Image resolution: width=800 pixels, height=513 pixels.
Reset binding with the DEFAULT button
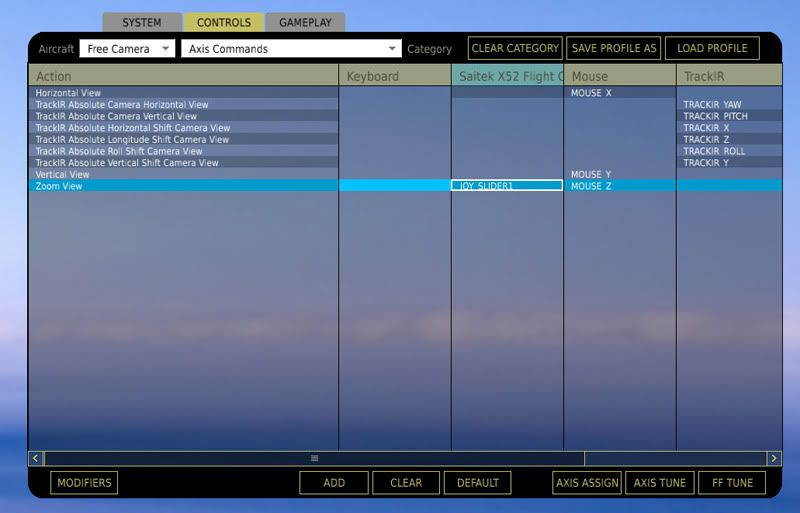(477, 483)
